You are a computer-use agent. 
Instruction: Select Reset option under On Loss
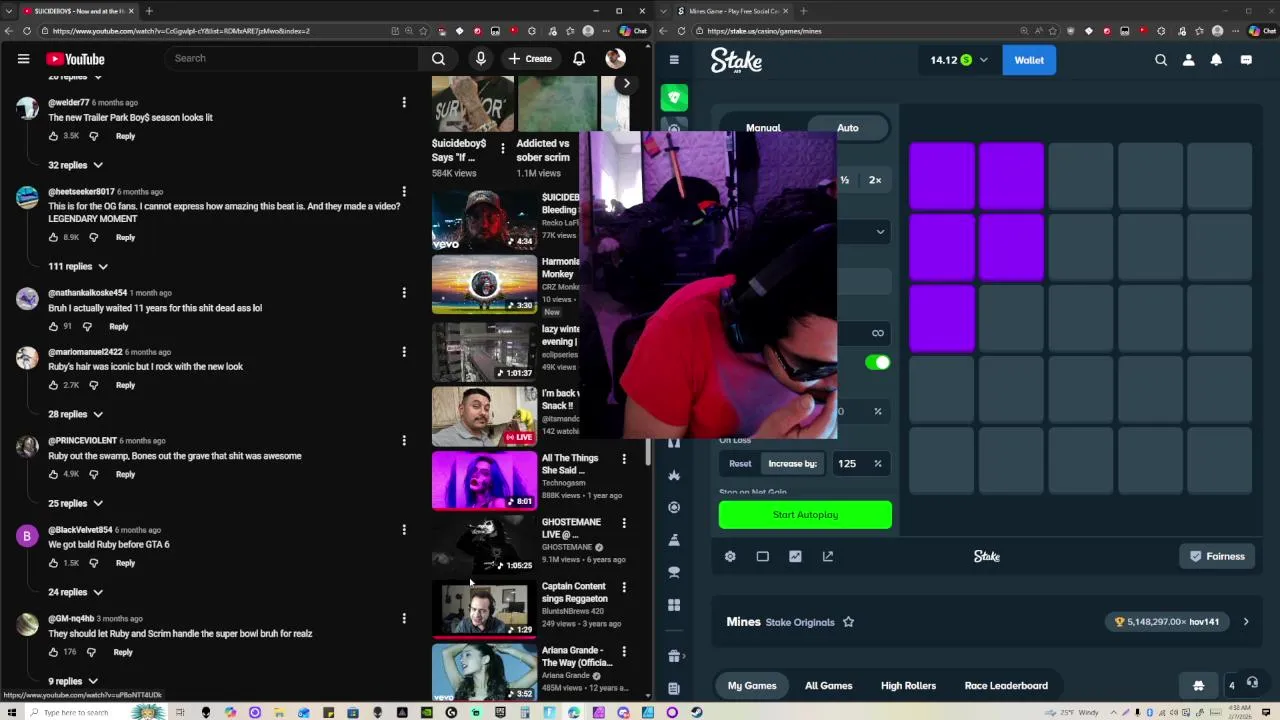[740, 463]
